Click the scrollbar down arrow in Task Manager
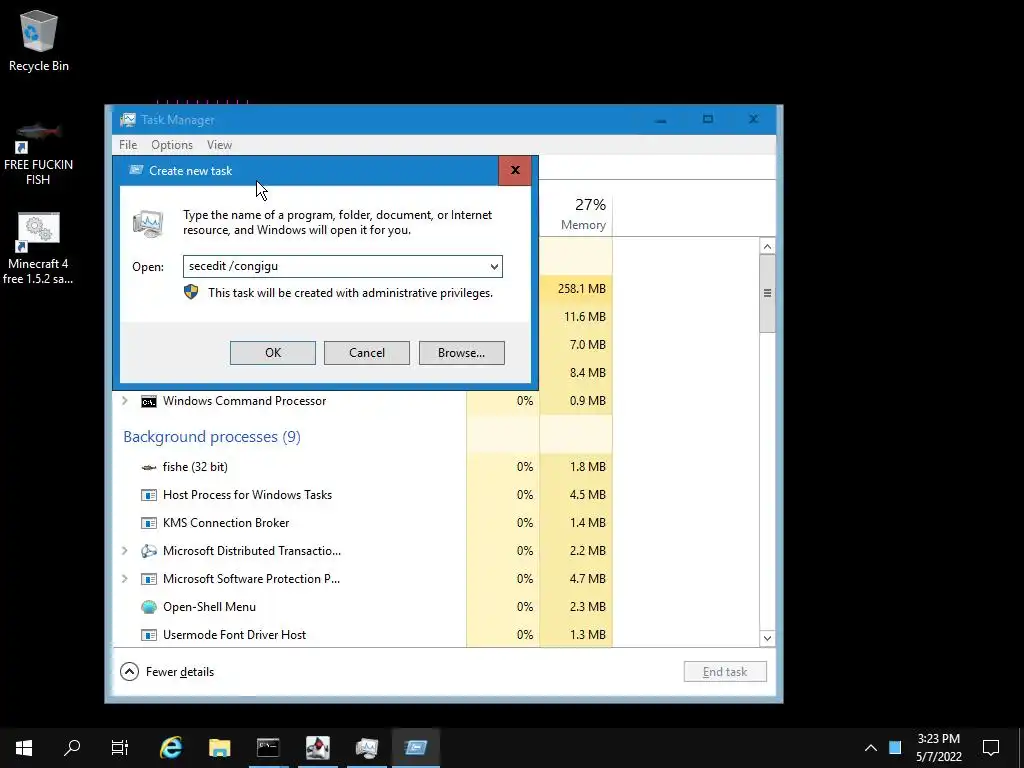 pos(767,638)
